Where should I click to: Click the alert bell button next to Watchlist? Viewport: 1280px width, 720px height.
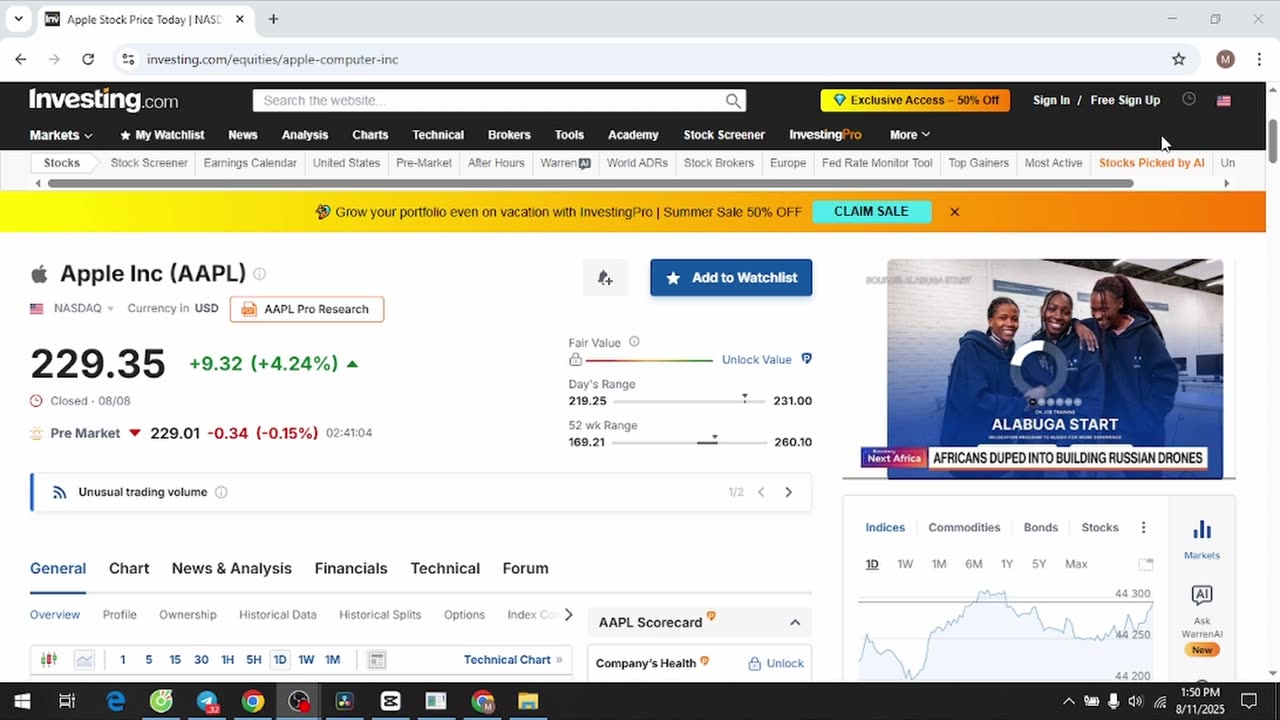tap(605, 278)
